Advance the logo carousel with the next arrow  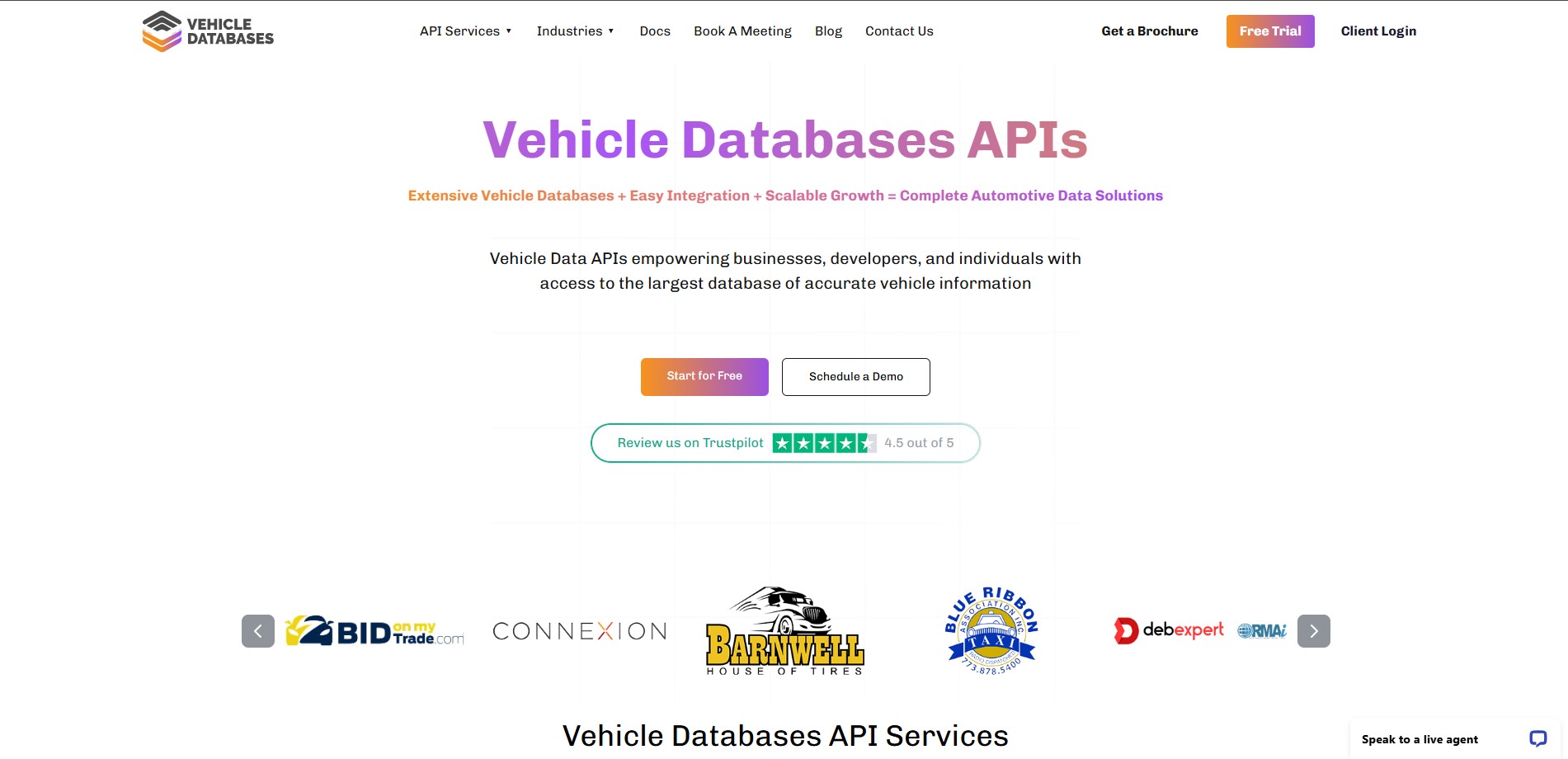[x=1313, y=631]
